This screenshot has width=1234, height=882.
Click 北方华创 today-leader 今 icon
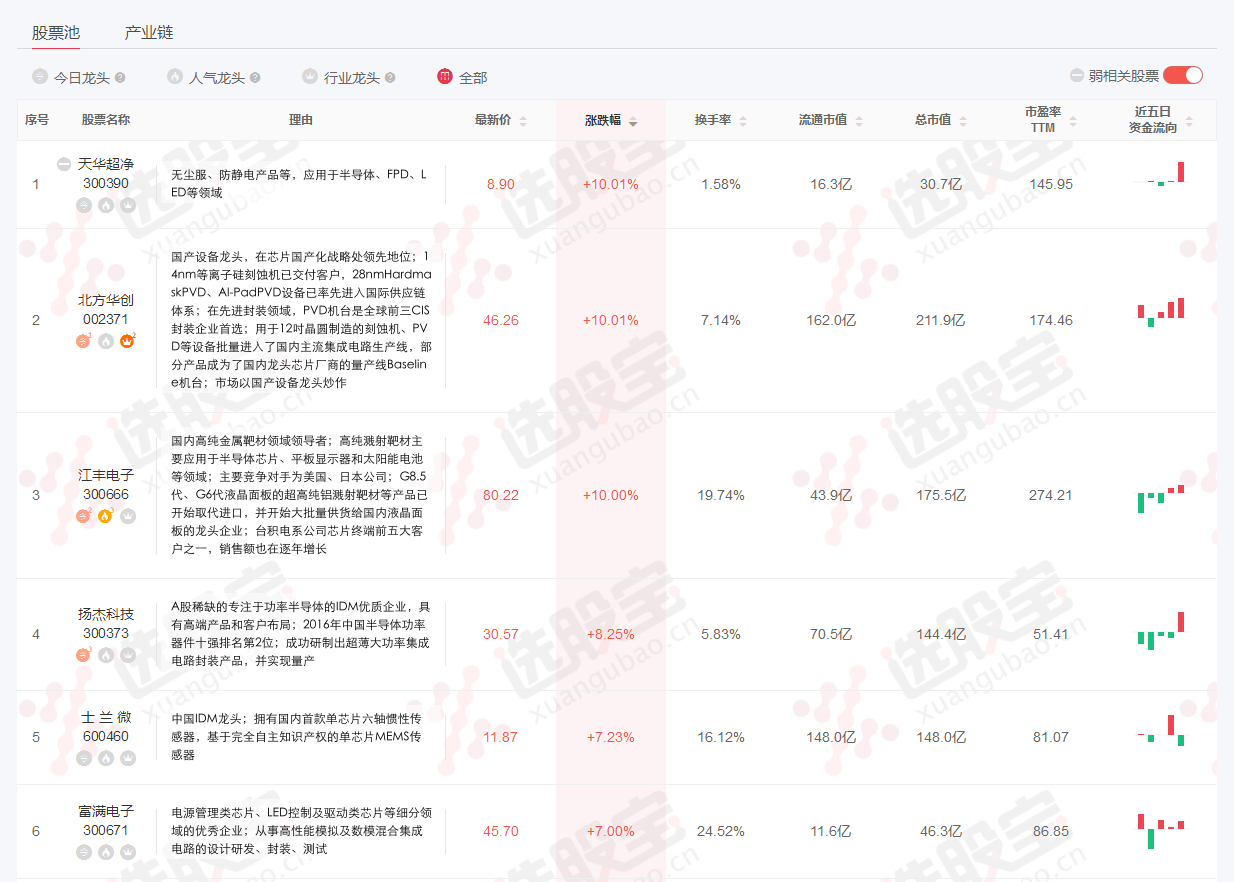click(x=84, y=341)
